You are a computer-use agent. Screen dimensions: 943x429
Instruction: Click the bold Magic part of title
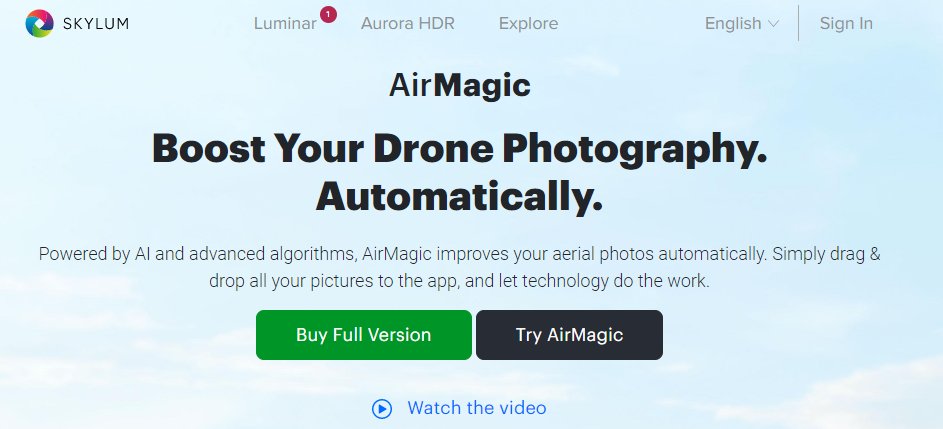[482, 86]
